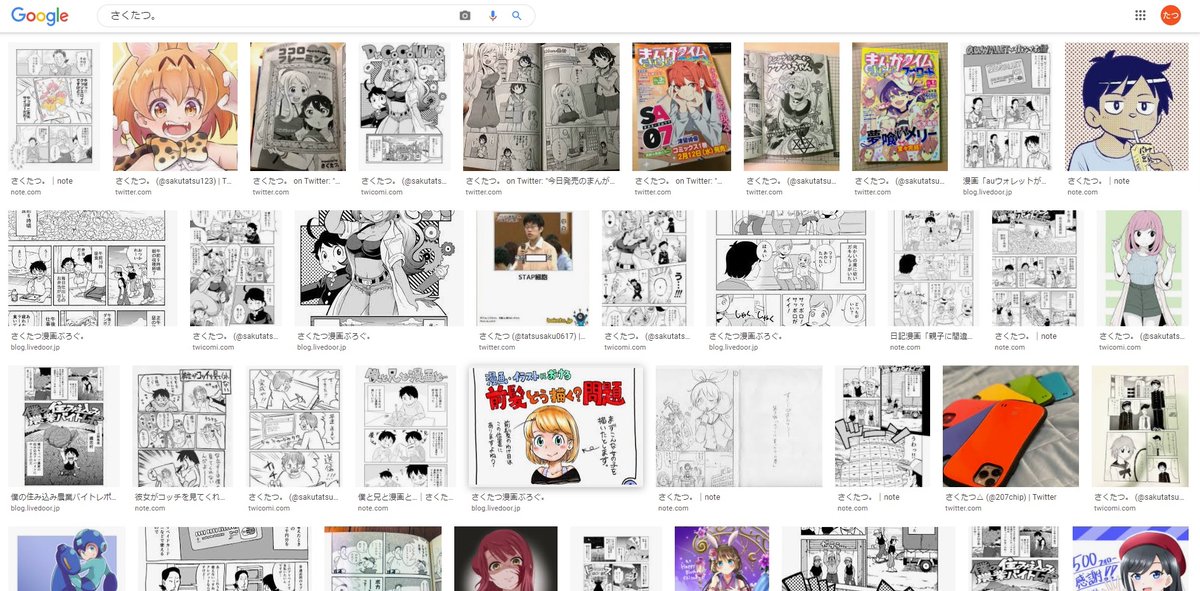Image resolution: width=1200 pixels, height=591 pixels.
Task: Open the manga page above 日記漫画 caption
Action: point(932,268)
